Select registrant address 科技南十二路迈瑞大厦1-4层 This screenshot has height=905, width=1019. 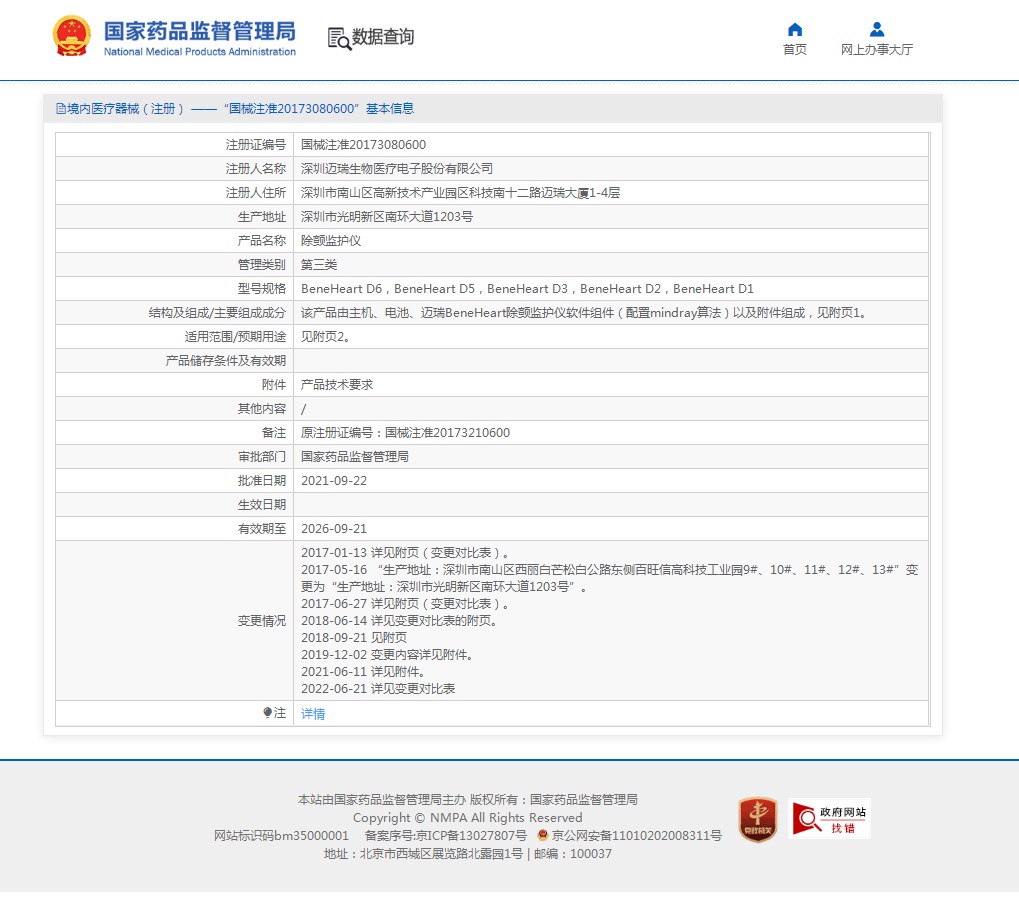tap(460, 193)
